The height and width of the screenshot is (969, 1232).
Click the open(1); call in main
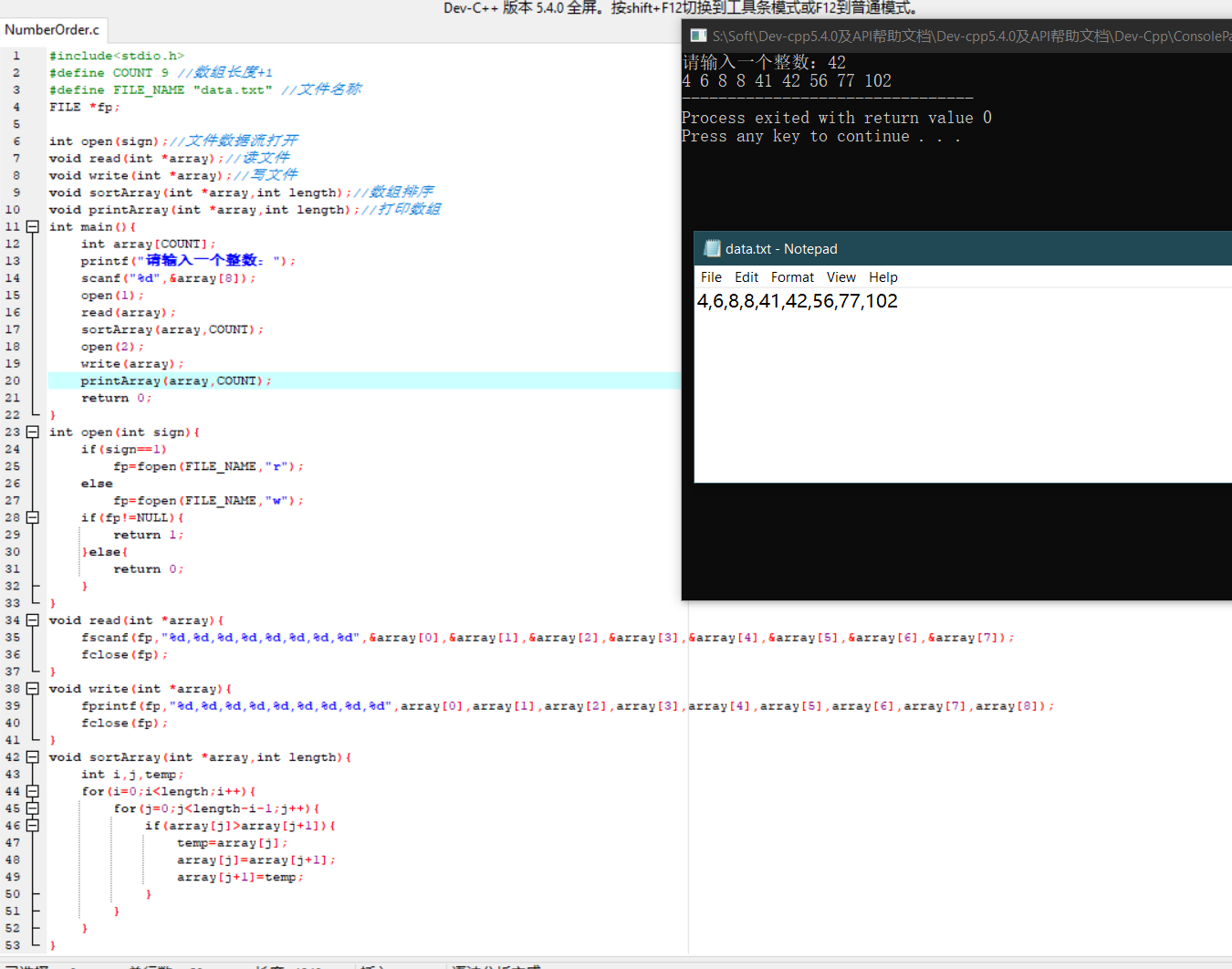pyautogui.click(x=112, y=296)
